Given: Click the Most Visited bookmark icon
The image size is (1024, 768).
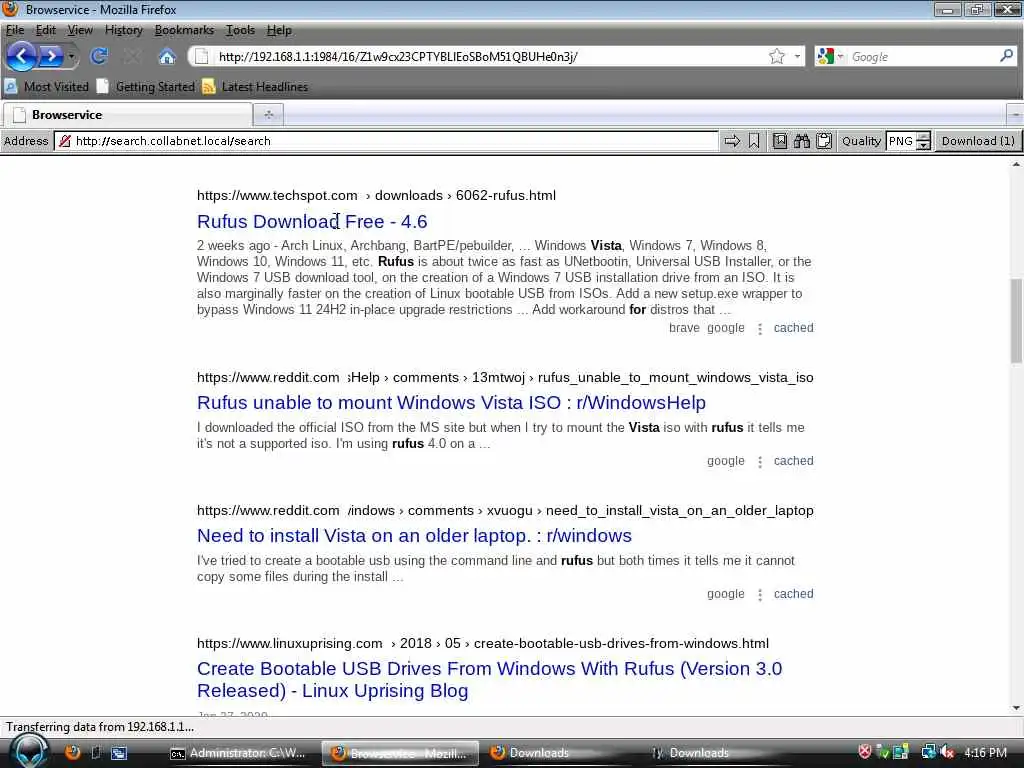Looking at the screenshot, I should [11, 86].
